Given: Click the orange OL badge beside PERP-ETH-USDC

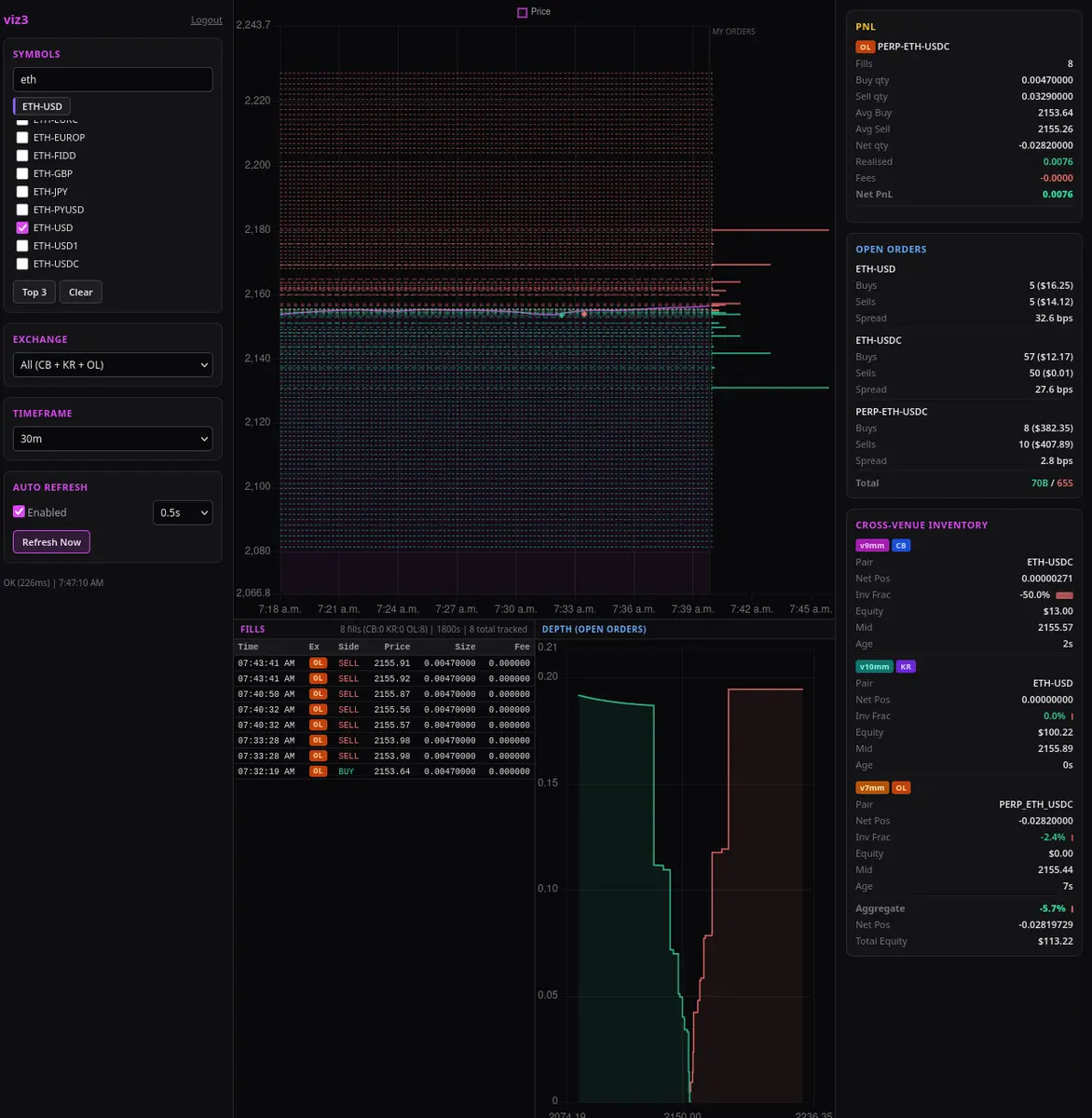Looking at the screenshot, I should tap(865, 47).
